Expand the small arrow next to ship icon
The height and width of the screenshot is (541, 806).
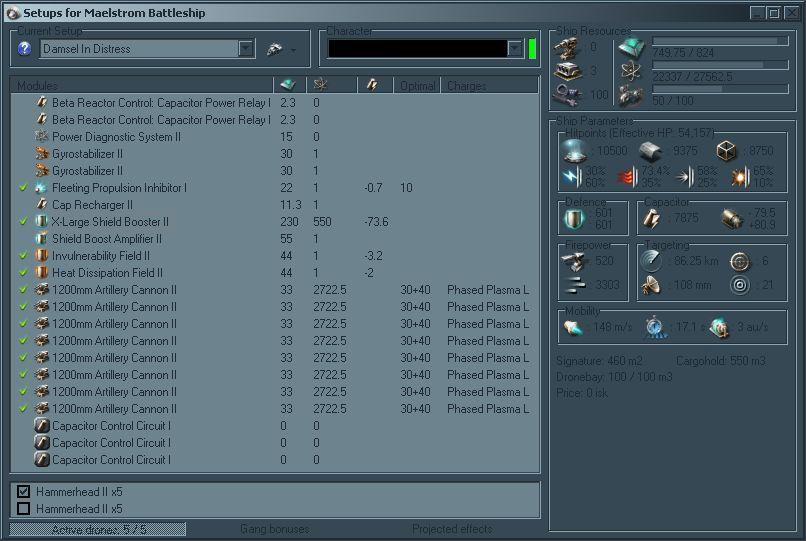[x=294, y=50]
